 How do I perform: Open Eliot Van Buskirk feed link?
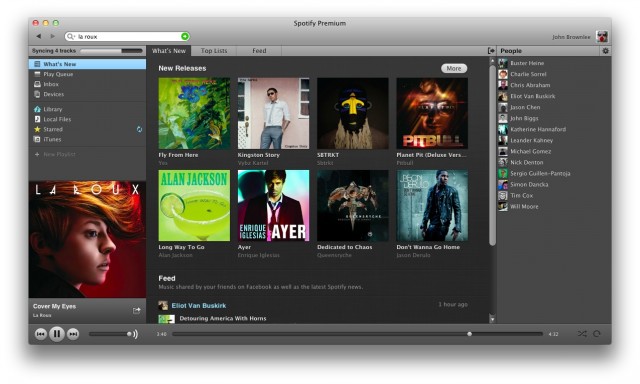coord(199,305)
